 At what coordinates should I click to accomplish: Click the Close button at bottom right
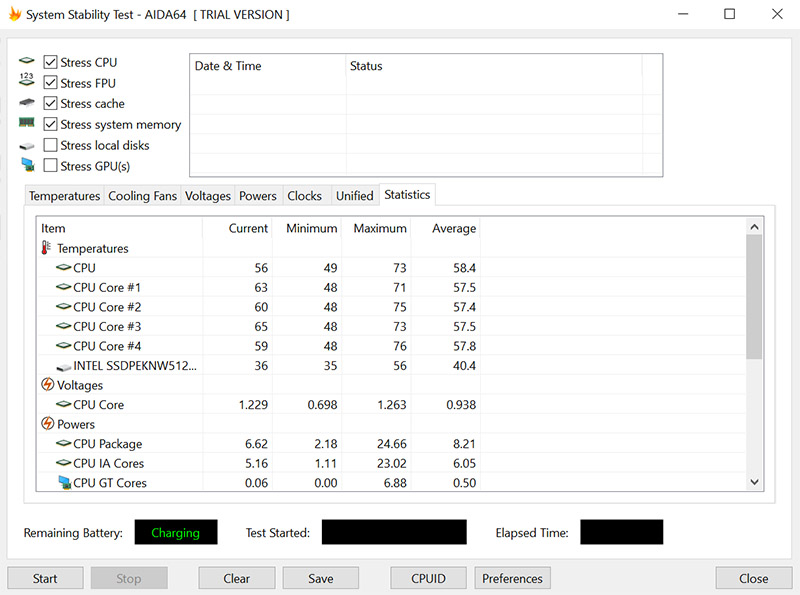[754, 578]
